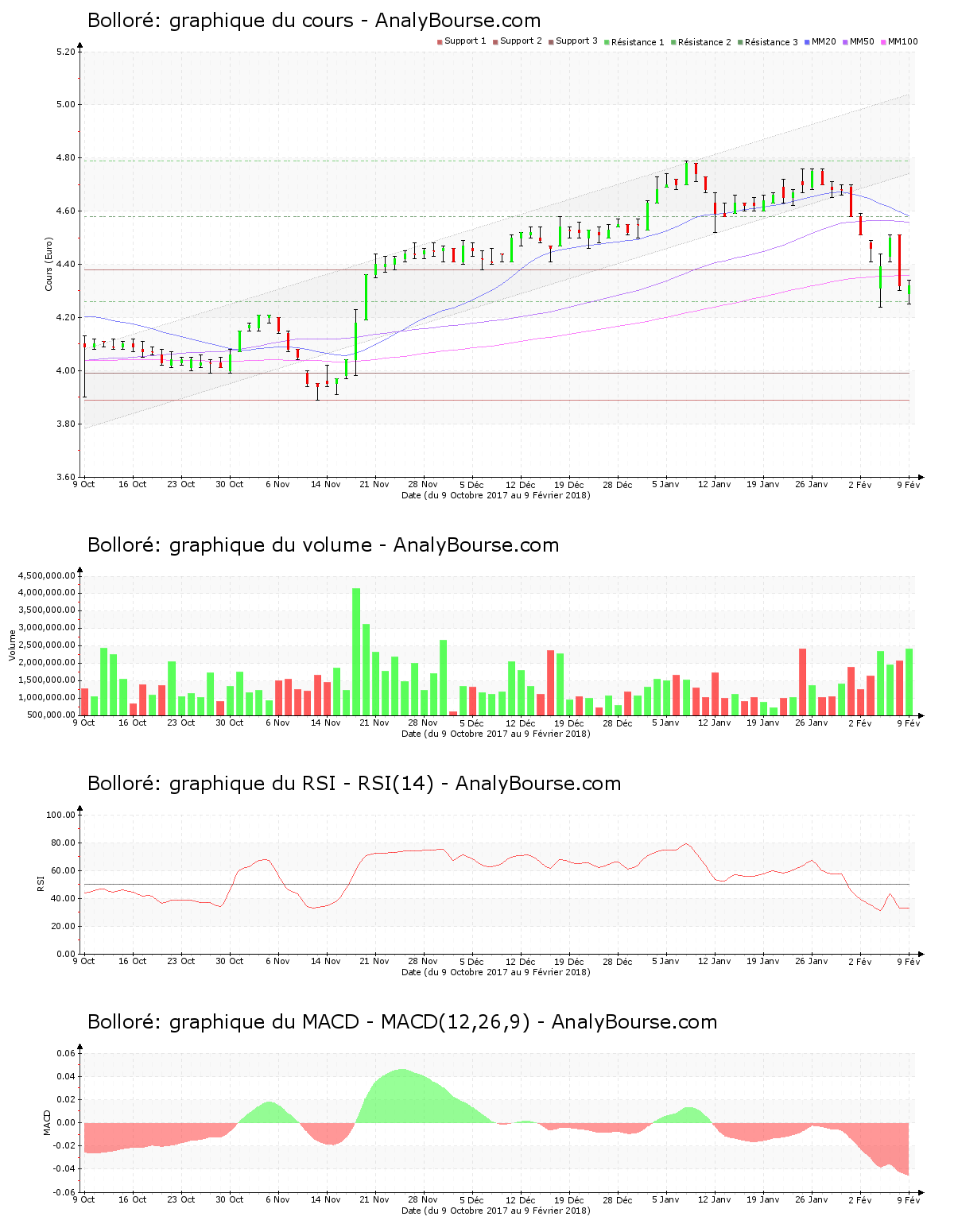Click the 'graphique du RSI - RSI(14)' title
The image size is (954, 1232).
[301, 784]
